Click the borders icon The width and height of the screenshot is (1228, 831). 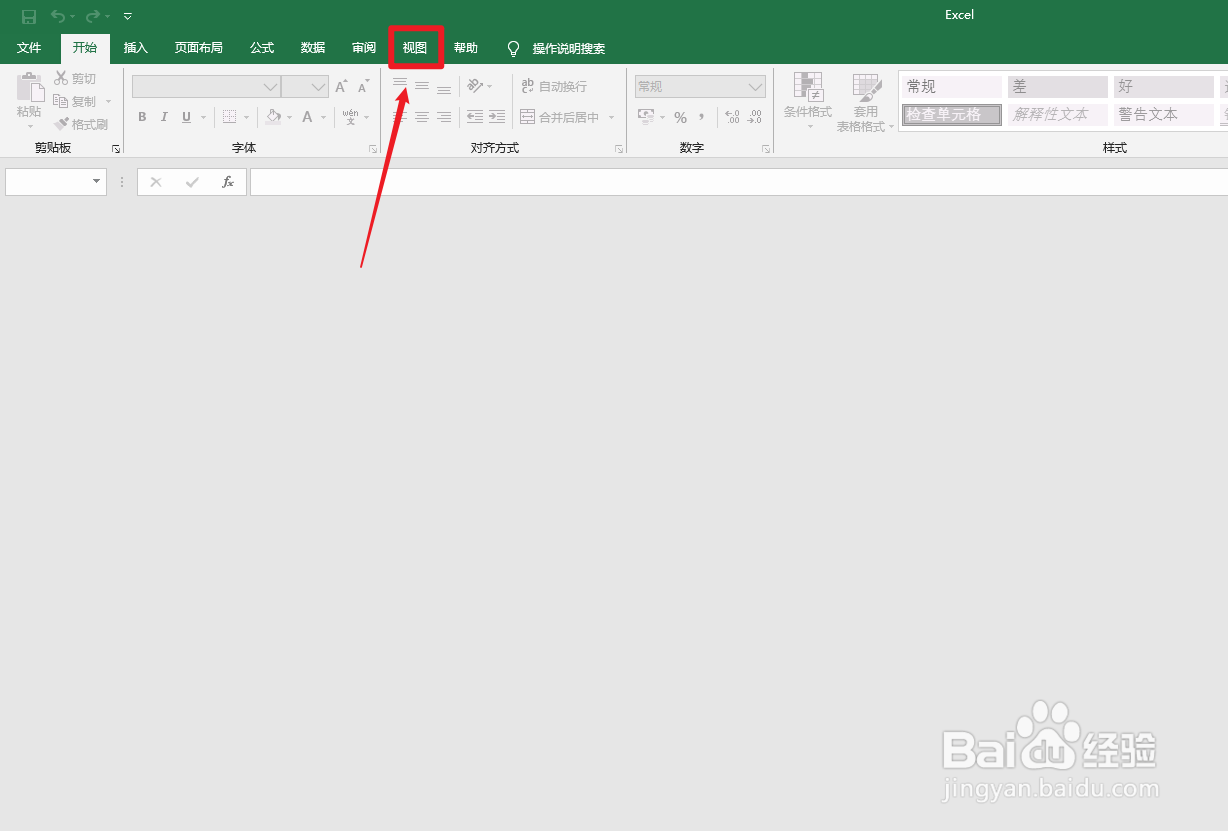pos(229,117)
